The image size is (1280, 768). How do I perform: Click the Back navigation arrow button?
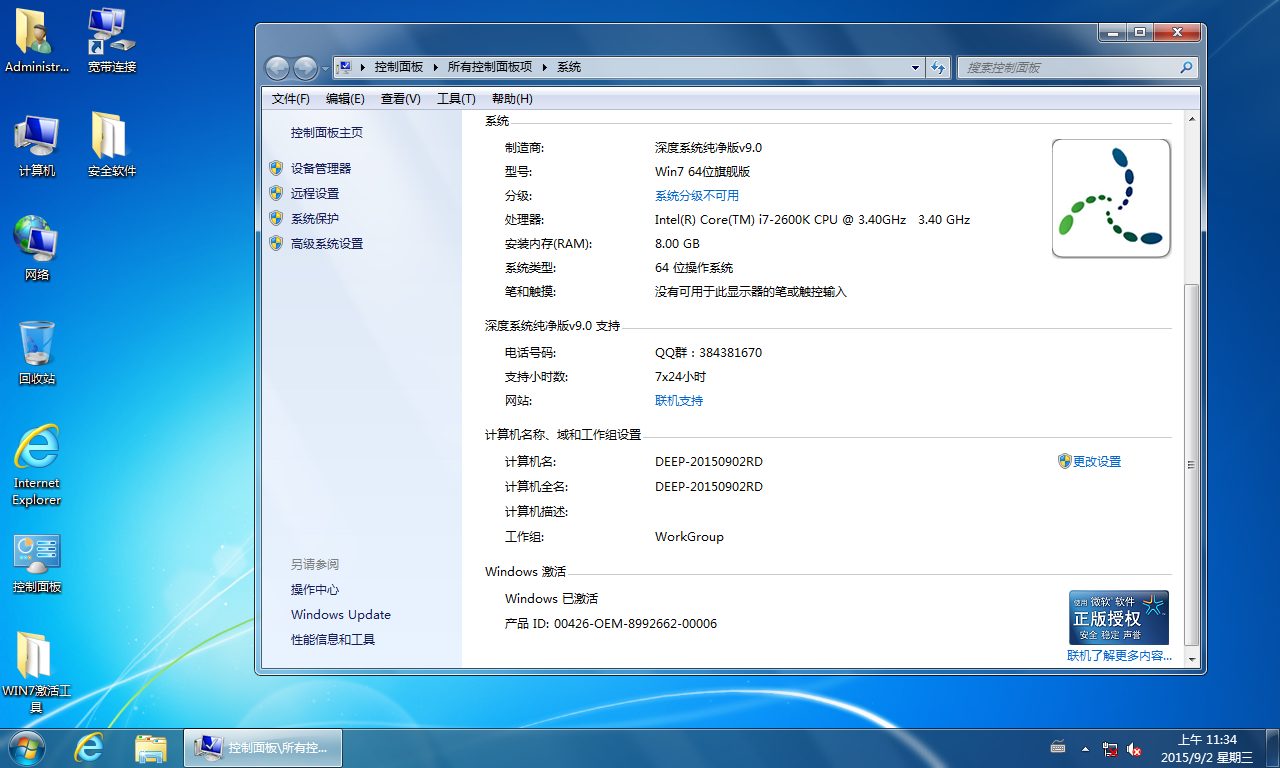(x=277, y=68)
